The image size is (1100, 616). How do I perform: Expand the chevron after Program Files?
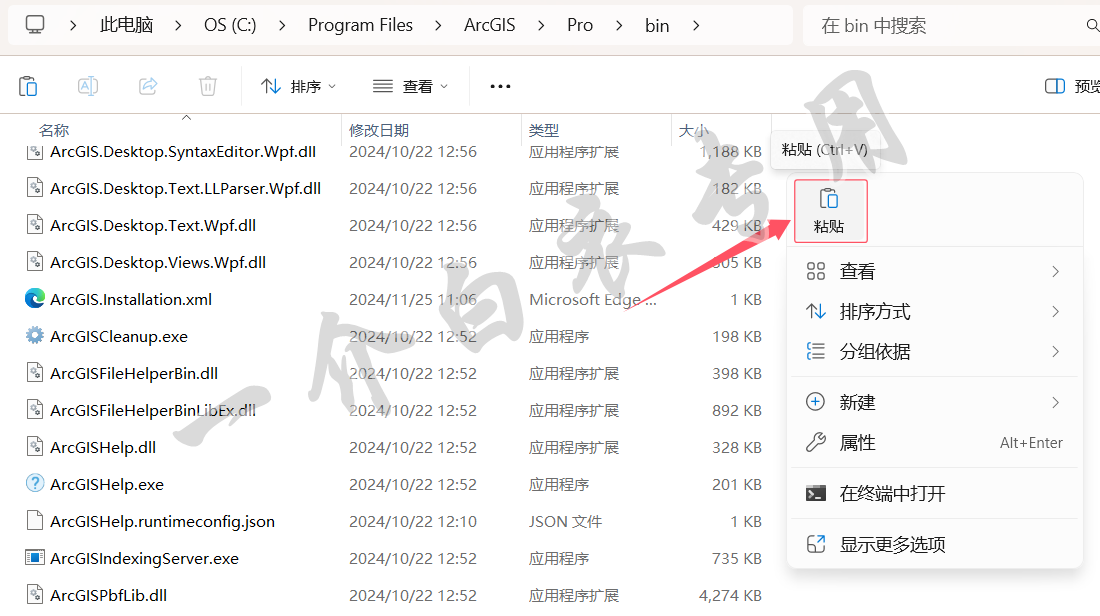[438, 25]
